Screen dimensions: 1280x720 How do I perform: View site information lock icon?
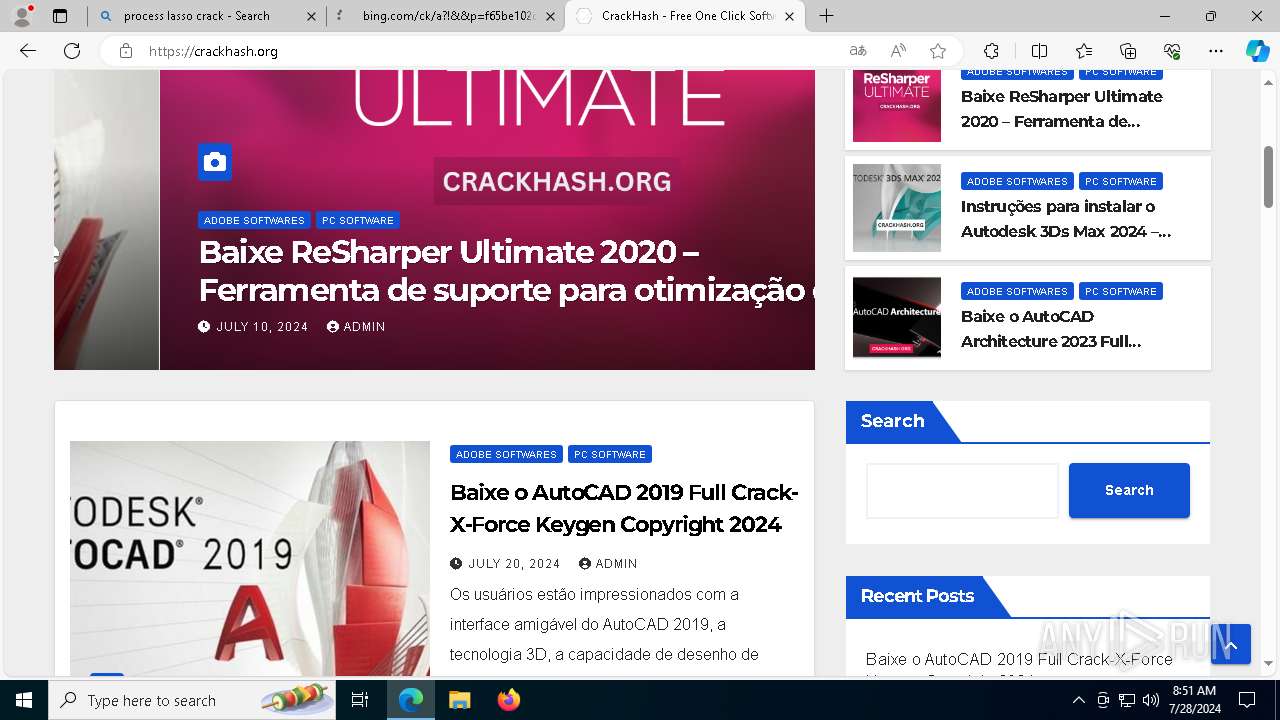coord(125,51)
